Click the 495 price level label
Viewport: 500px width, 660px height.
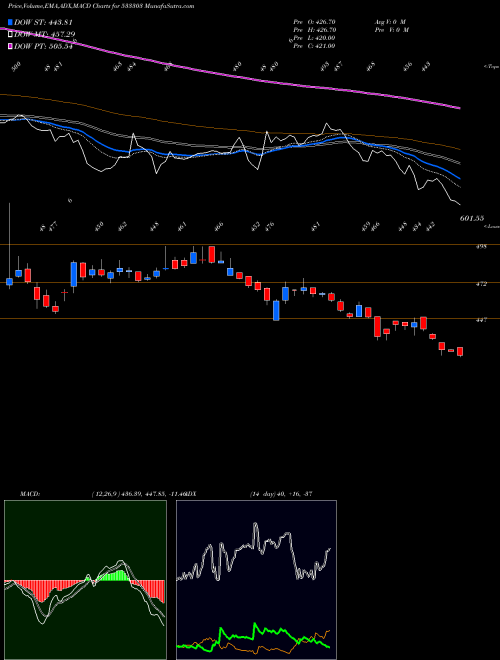point(482,247)
